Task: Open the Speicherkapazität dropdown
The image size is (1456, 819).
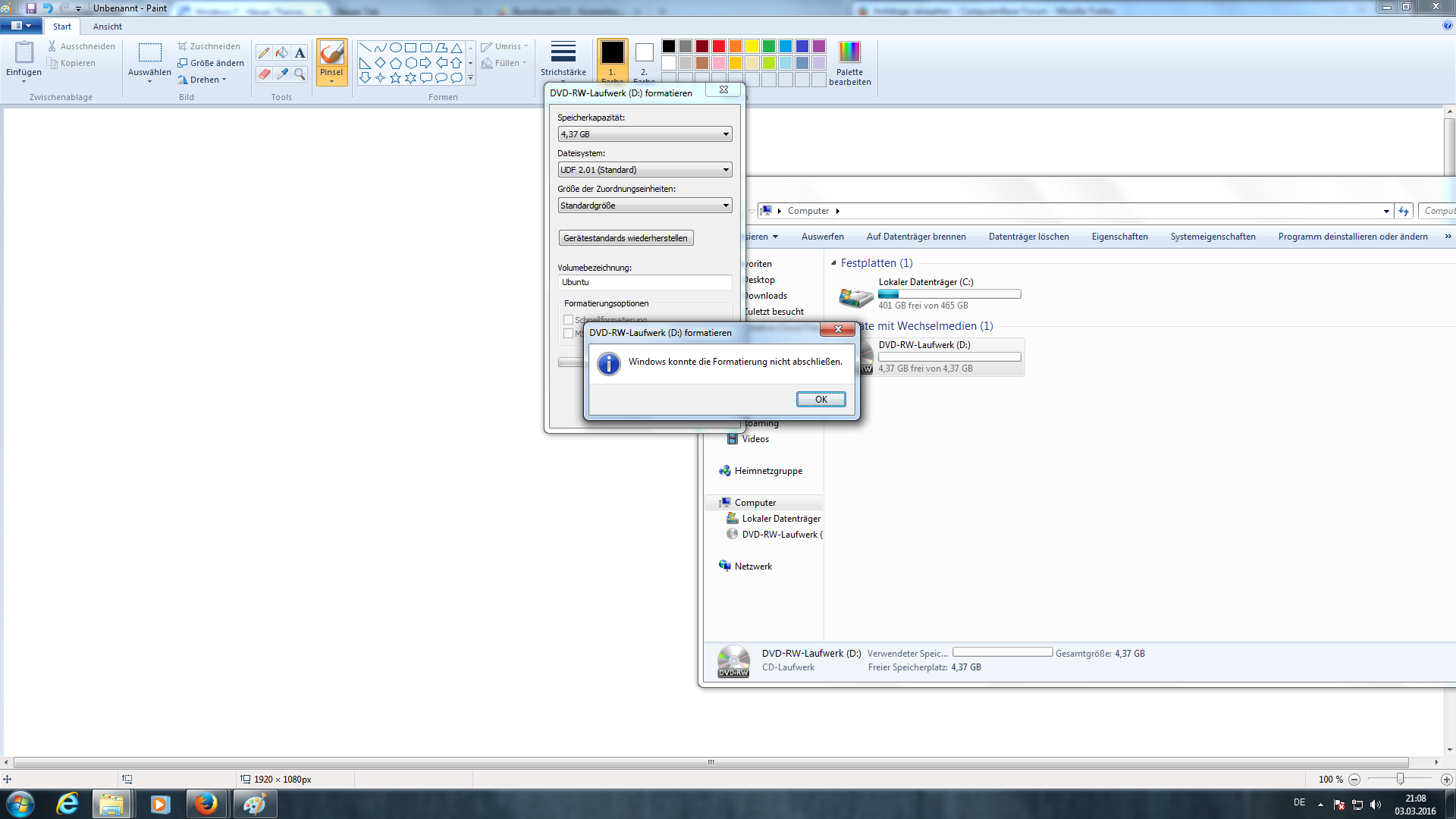Action: [645, 134]
